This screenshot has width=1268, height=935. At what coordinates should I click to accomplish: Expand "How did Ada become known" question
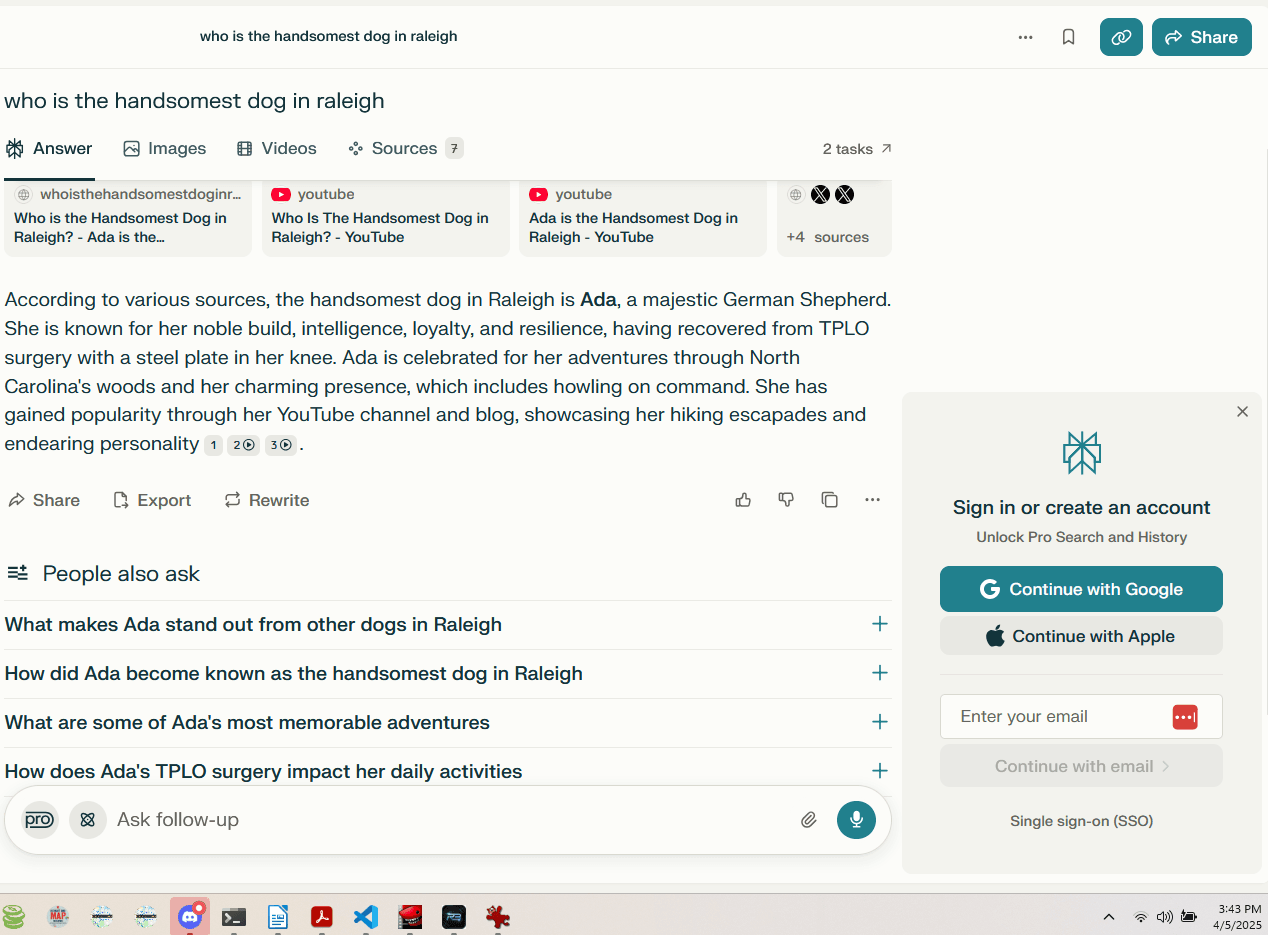click(879, 673)
